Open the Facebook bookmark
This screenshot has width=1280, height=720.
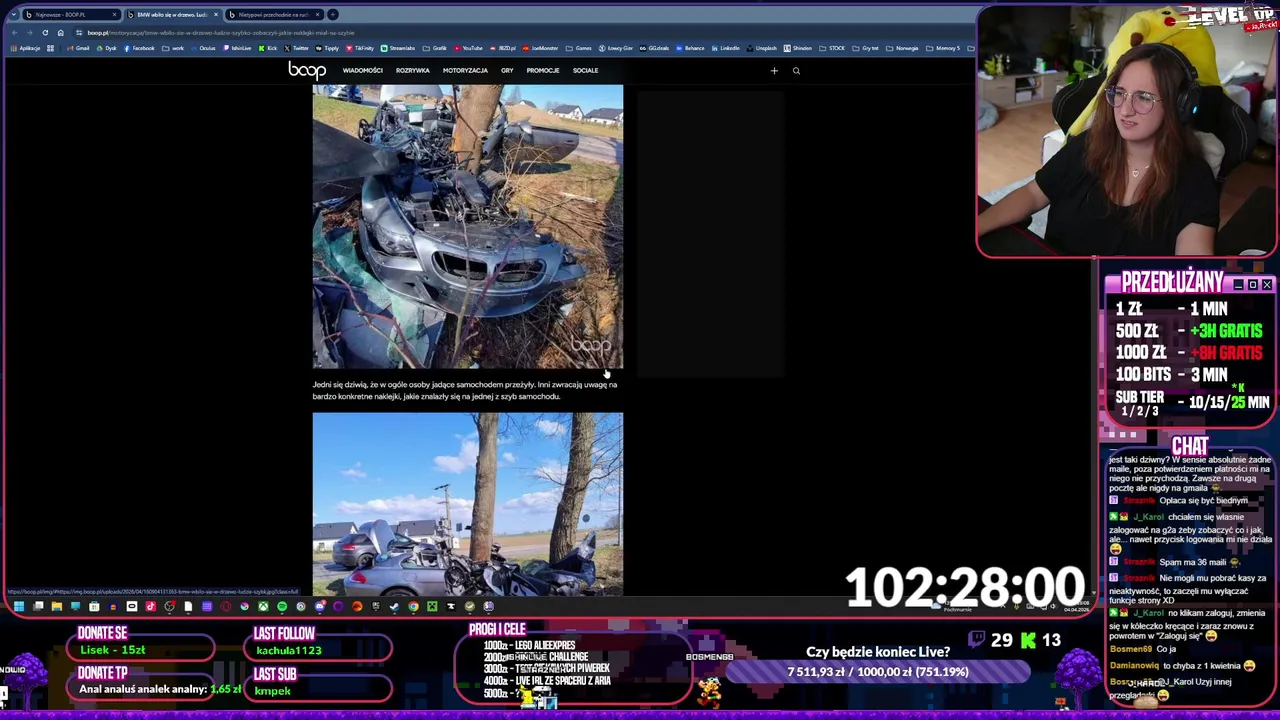(139, 48)
